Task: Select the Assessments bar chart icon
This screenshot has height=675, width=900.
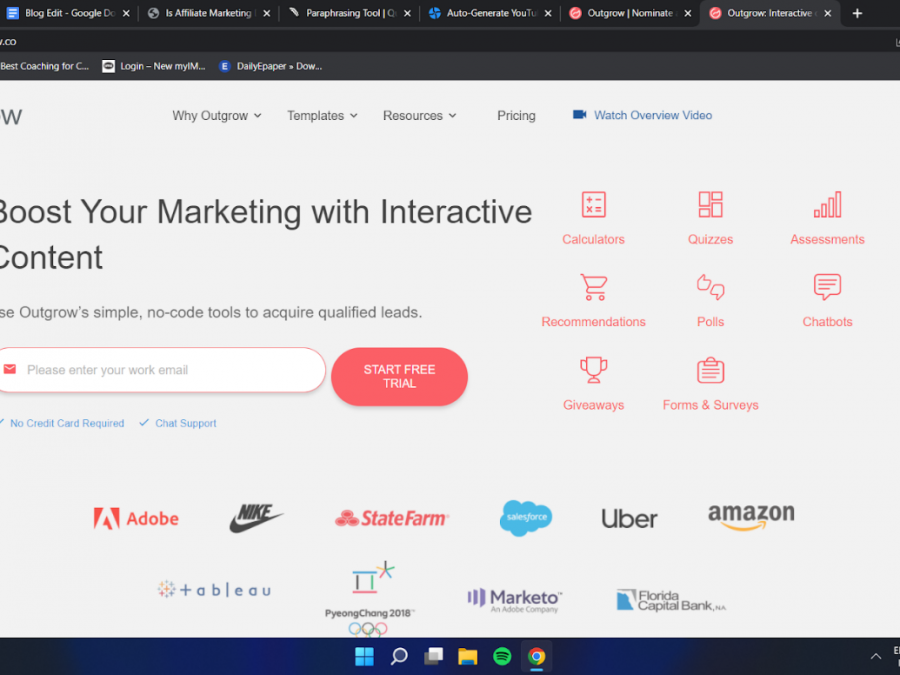Action: coord(827,205)
